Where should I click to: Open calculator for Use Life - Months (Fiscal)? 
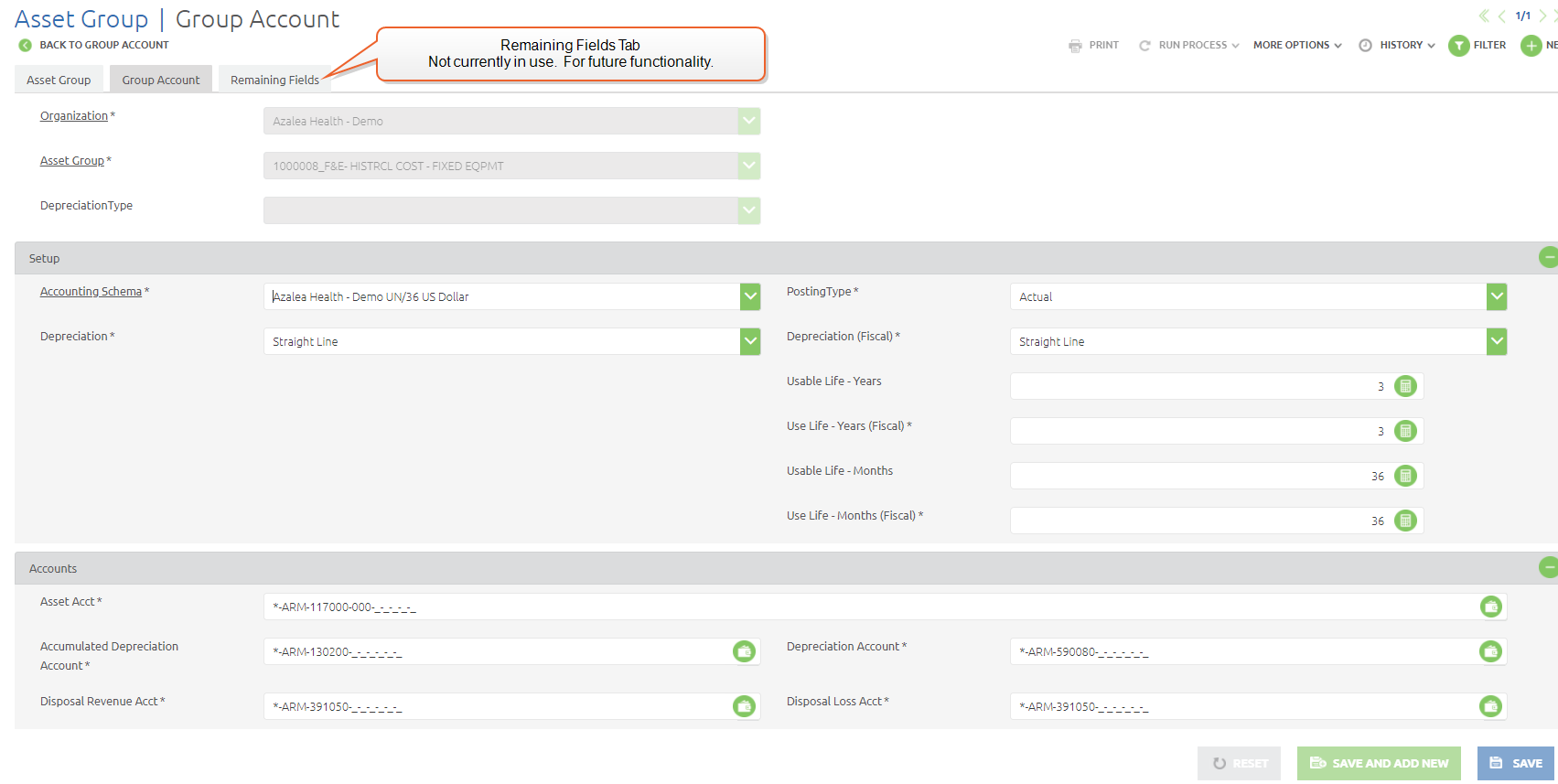1405,521
